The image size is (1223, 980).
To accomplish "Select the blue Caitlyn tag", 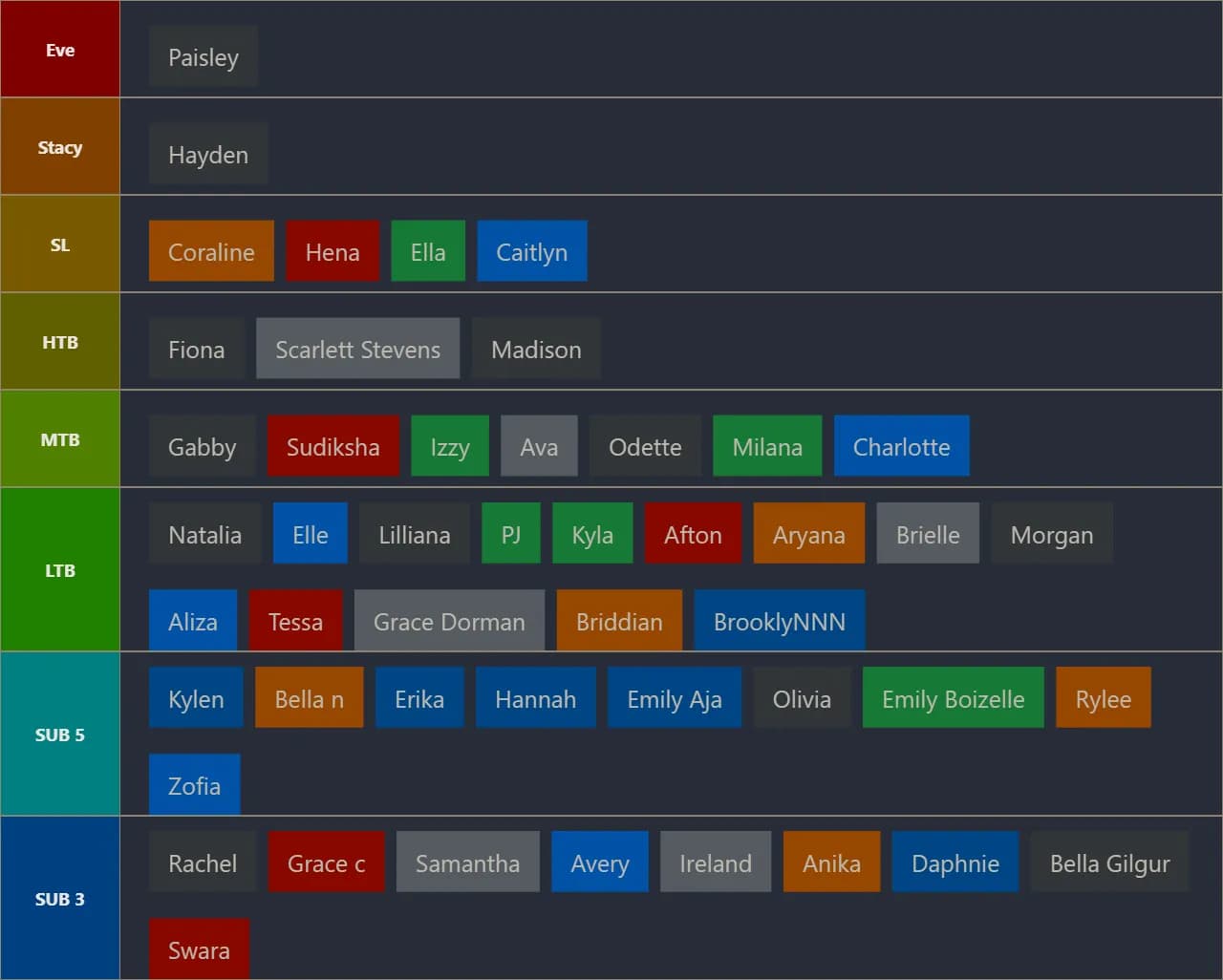I will tap(531, 252).
